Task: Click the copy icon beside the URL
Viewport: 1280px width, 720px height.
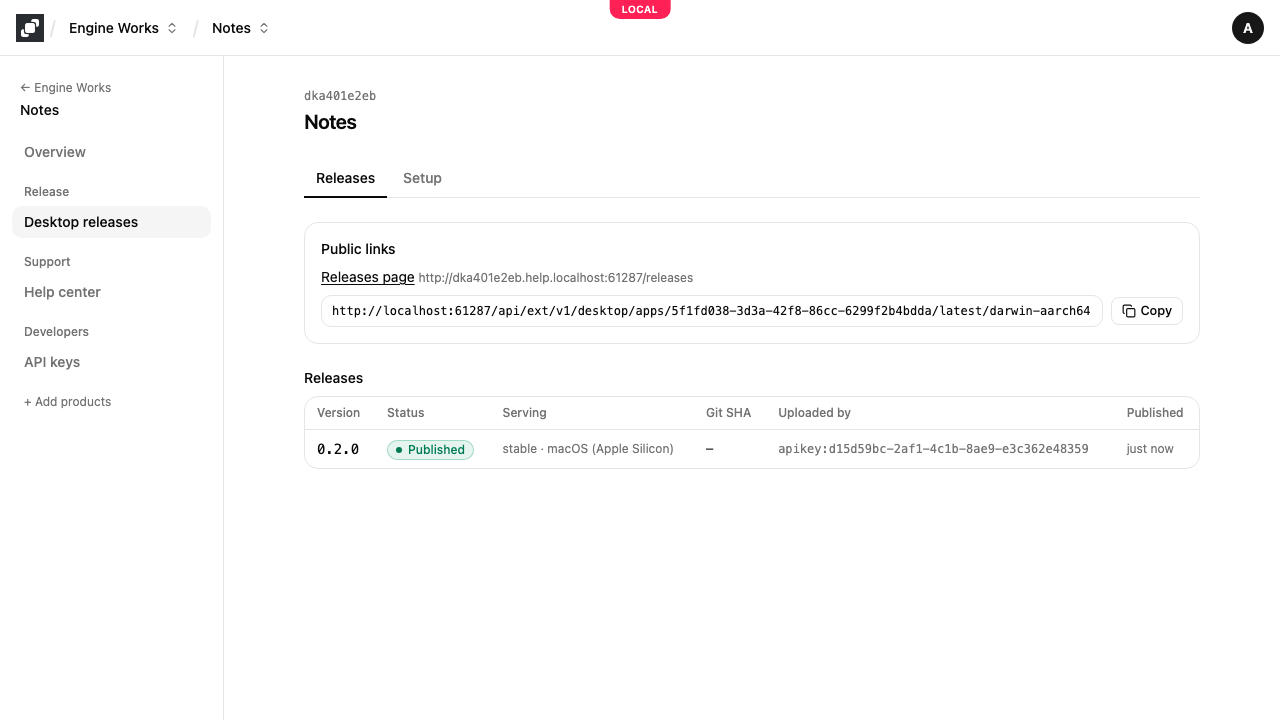Action: 1129,311
